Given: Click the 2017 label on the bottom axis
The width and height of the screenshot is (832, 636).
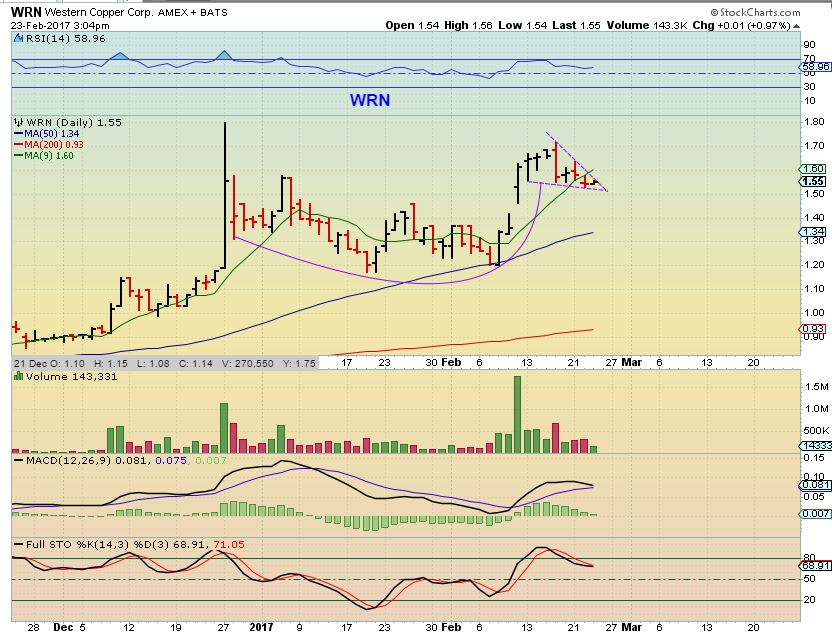Looking at the screenshot, I should click(261, 627).
